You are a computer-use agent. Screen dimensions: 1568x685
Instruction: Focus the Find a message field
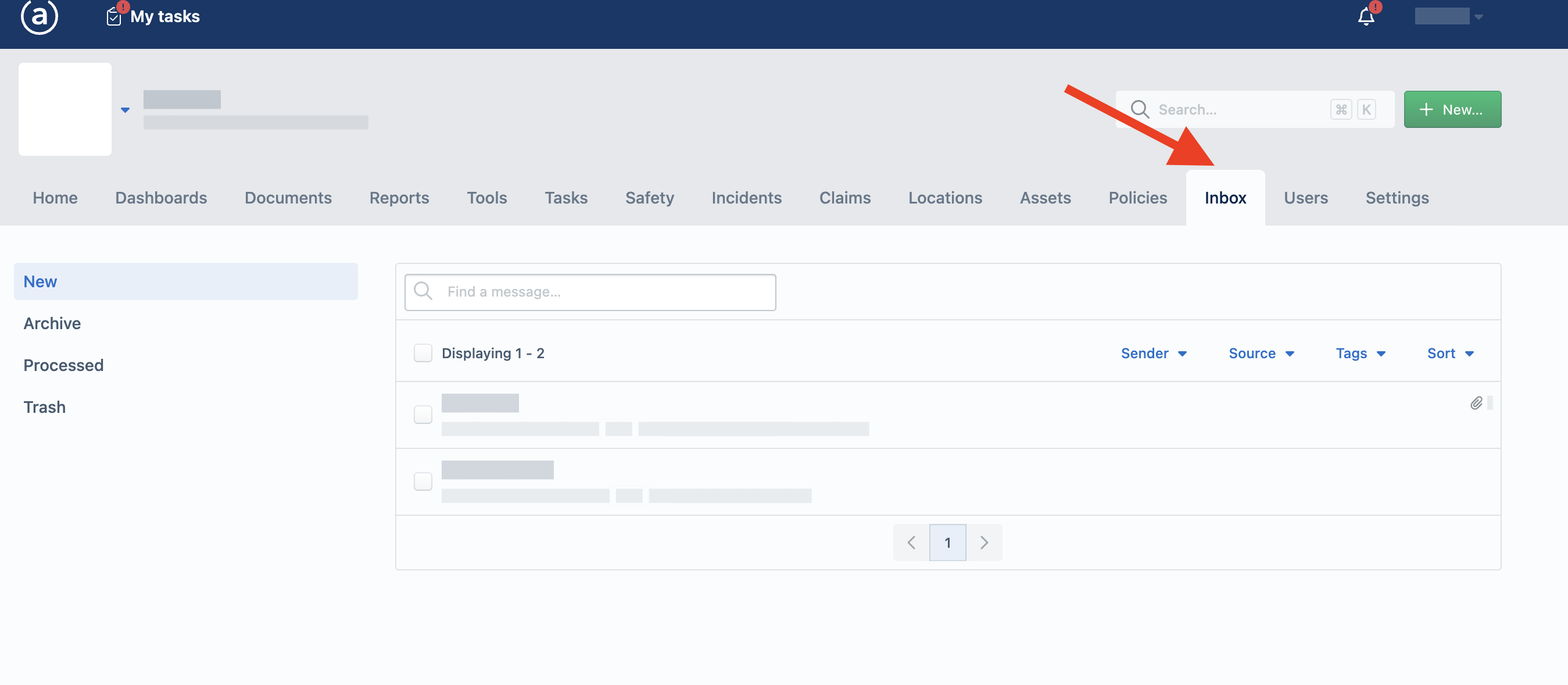(x=590, y=292)
